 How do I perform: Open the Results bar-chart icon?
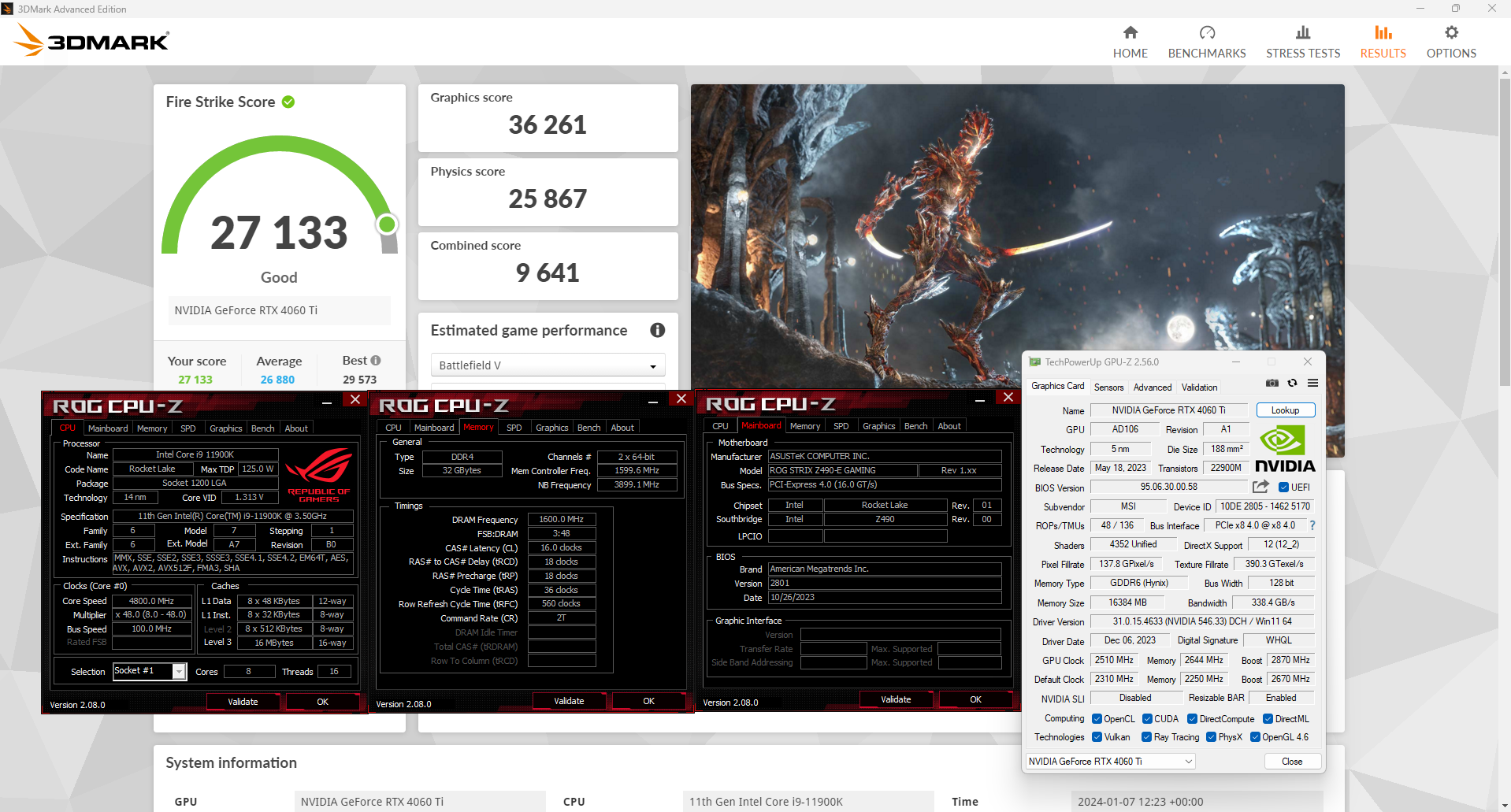1383,32
